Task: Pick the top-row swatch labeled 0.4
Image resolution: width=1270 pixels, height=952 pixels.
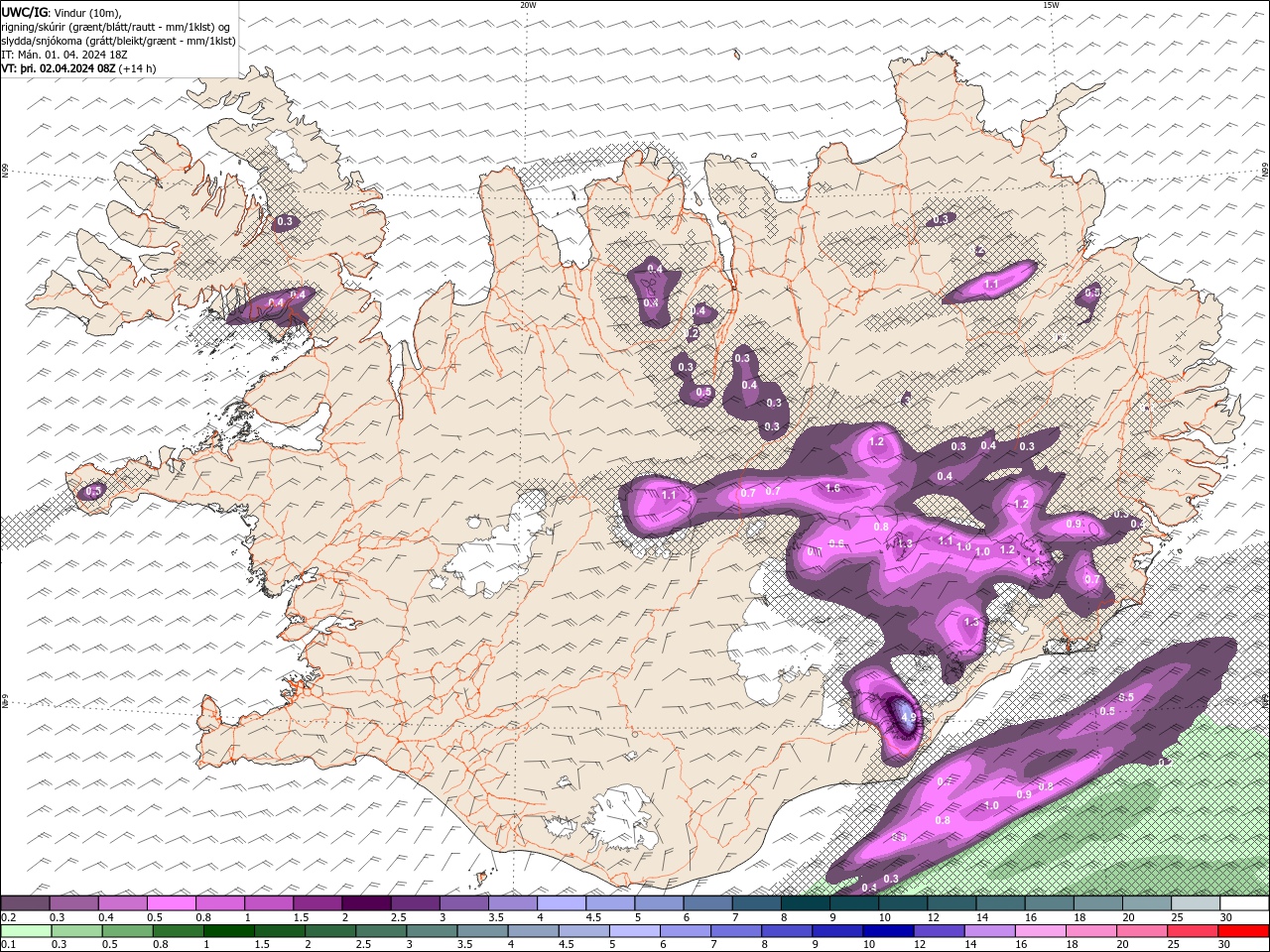Action: [122, 903]
